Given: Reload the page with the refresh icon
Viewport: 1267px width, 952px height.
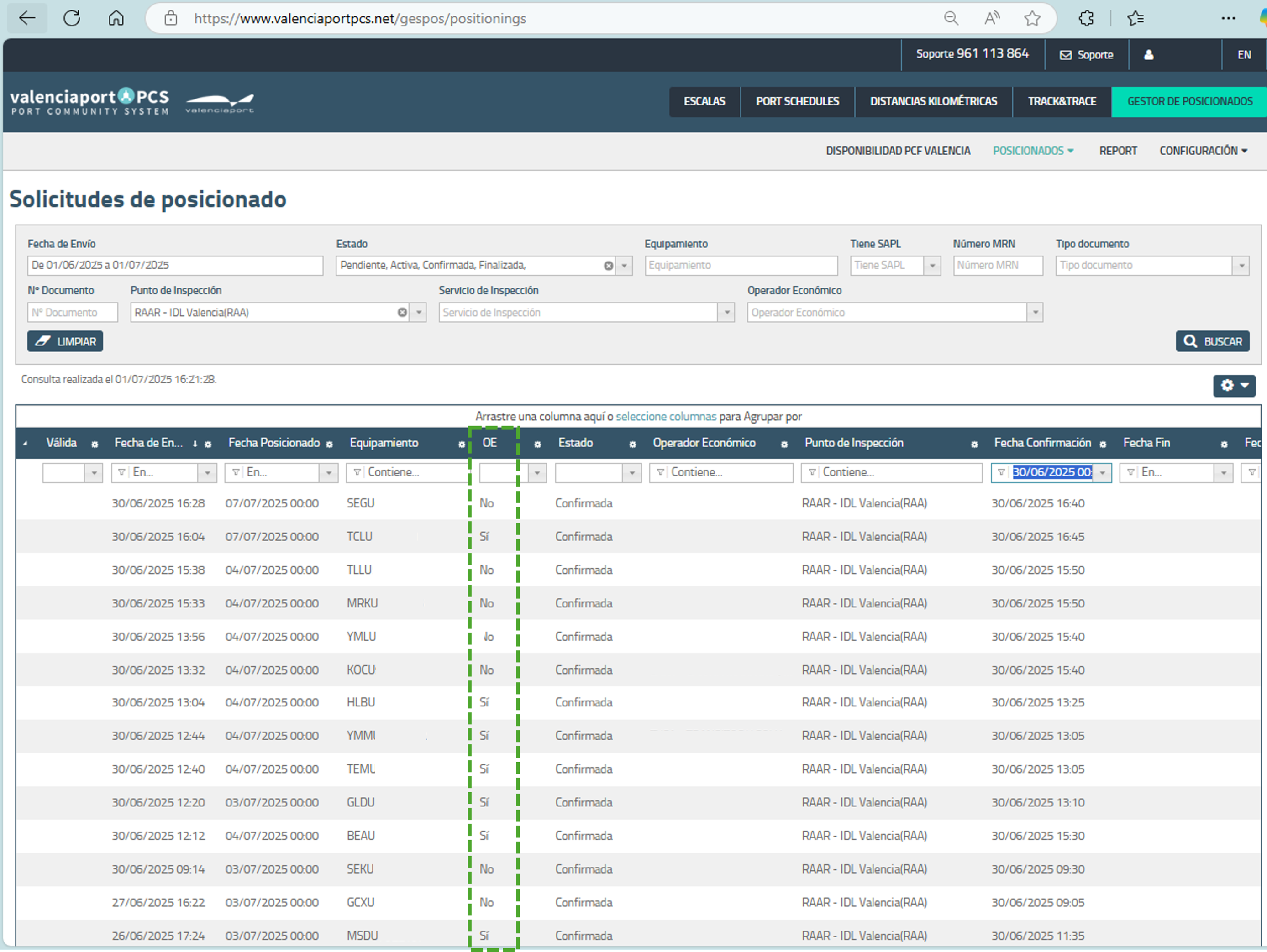Looking at the screenshot, I should tap(72, 18).
